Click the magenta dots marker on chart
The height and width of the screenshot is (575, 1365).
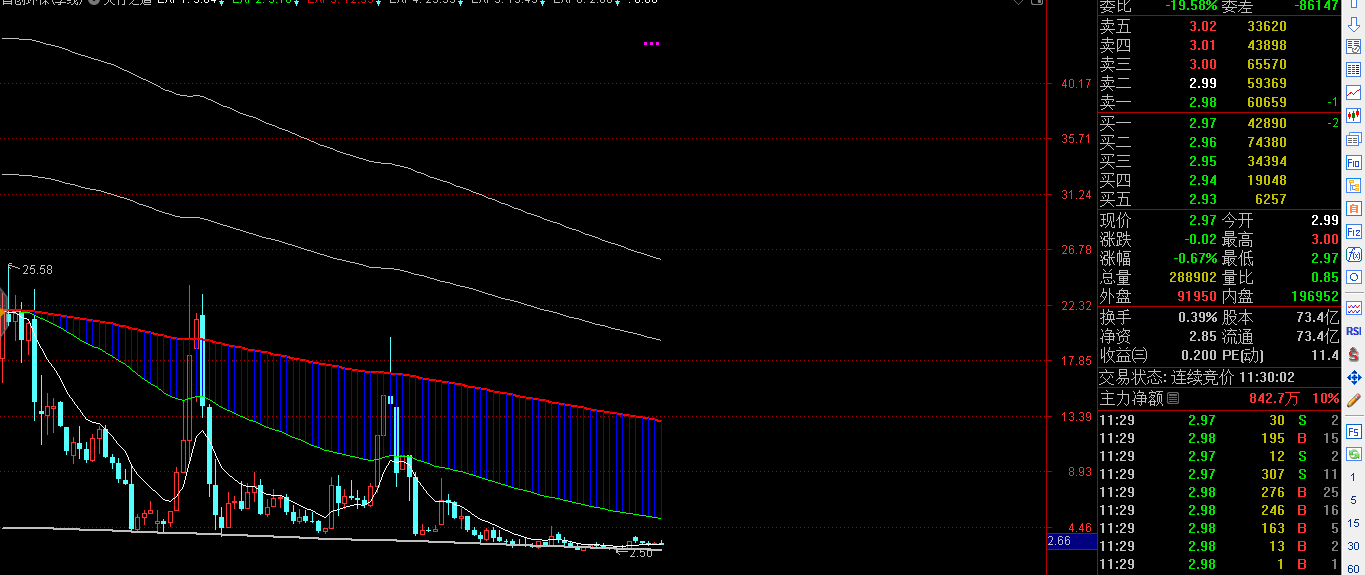tap(651, 44)
